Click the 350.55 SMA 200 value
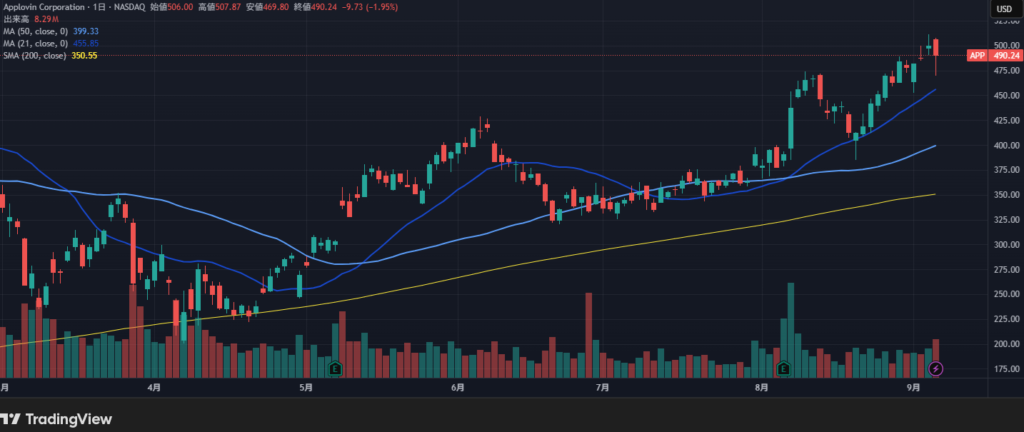The image size is (1024, 432). [85, 56]
